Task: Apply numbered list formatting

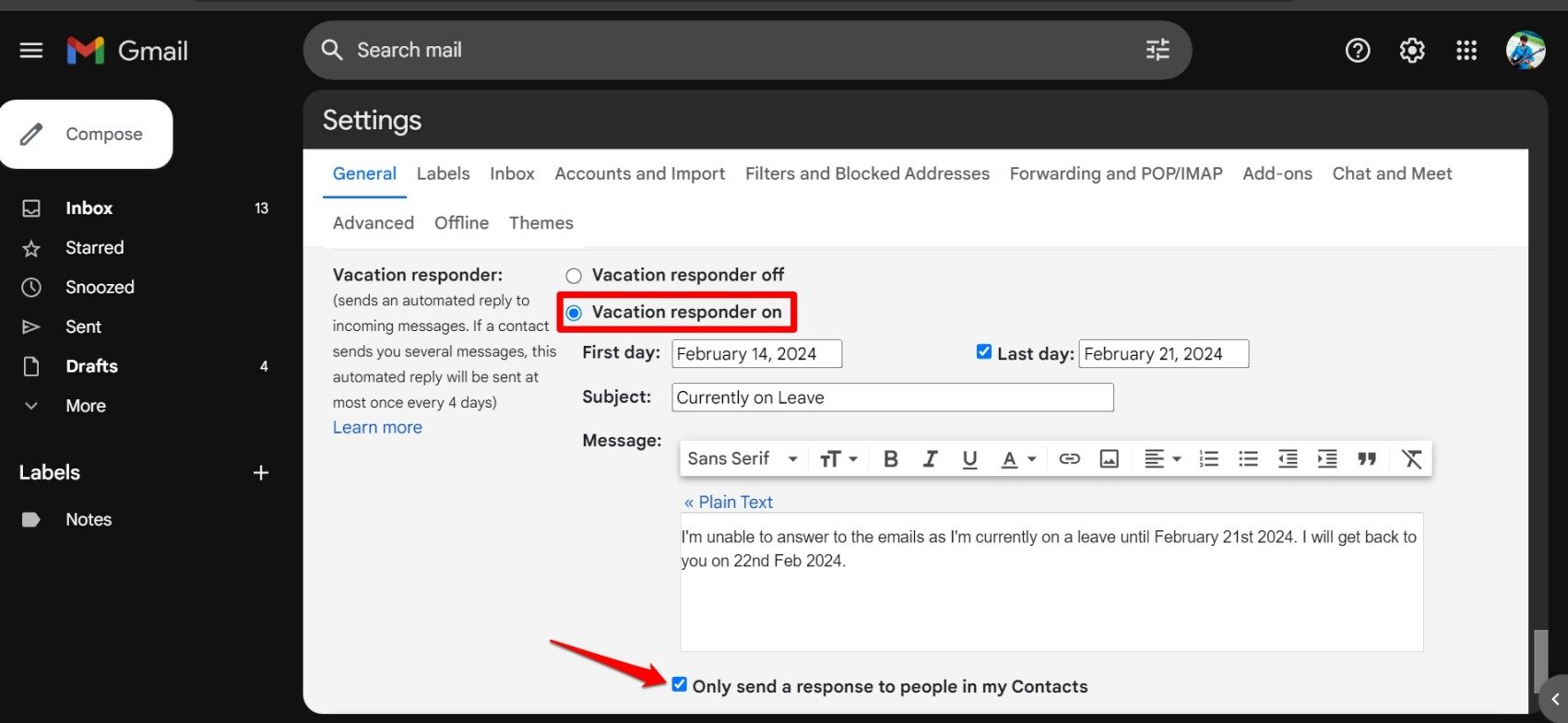Action: pos(1208,459)
